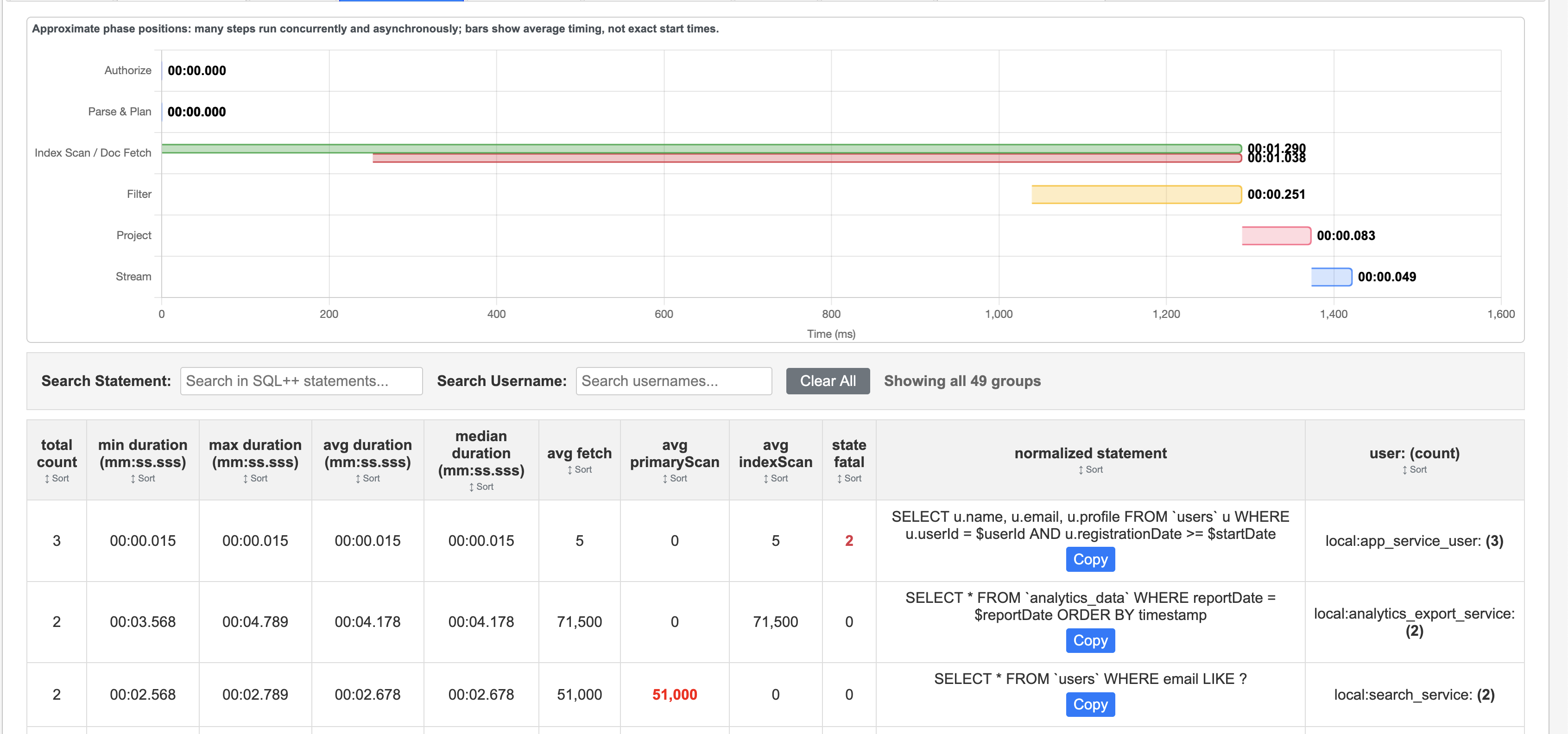Screen dimensions: 1568x734
Task: Sort by max duration column
Action: (255, 478)
